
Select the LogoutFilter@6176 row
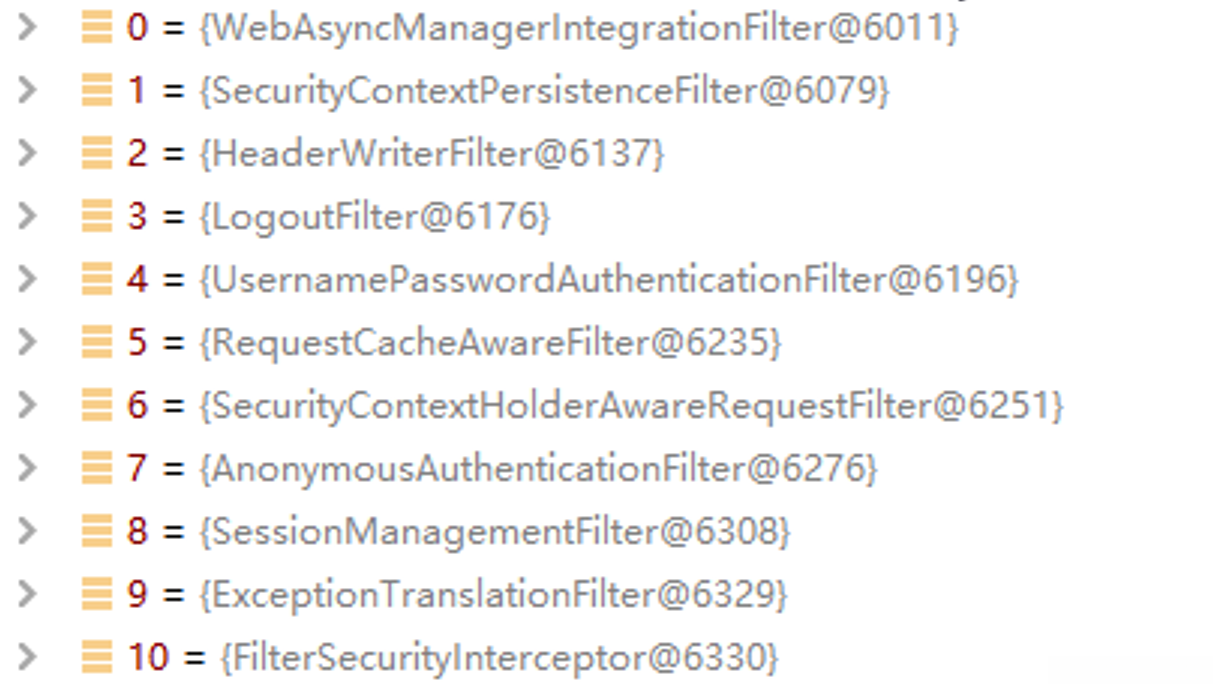click(375, 217)
